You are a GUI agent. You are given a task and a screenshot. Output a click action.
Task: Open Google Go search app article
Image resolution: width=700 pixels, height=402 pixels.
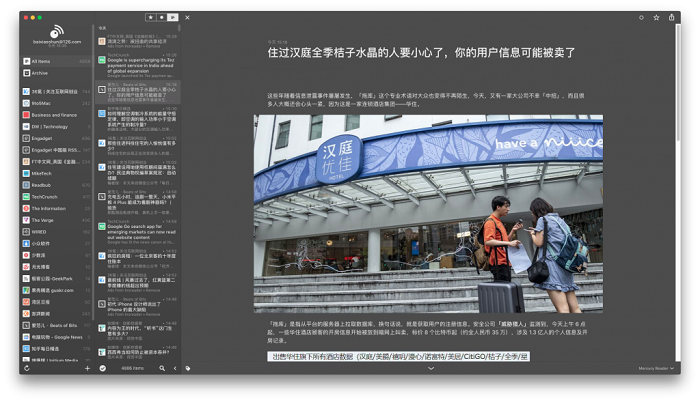(x=138, y=232)
